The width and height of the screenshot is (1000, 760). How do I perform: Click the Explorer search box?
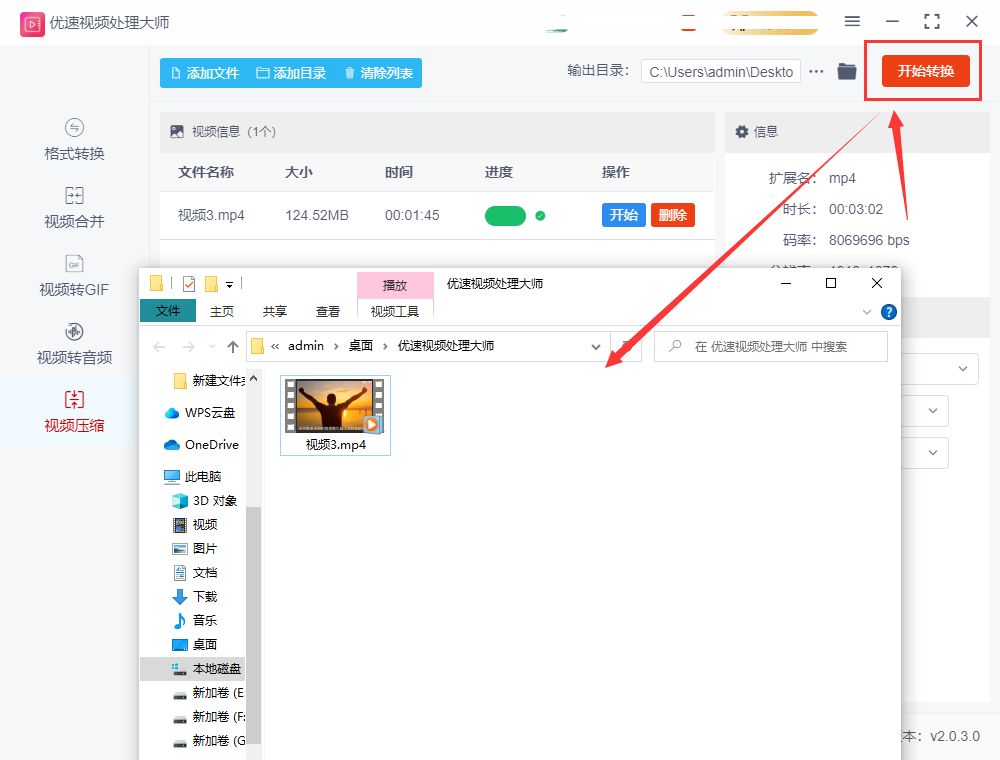pos(770,346)
